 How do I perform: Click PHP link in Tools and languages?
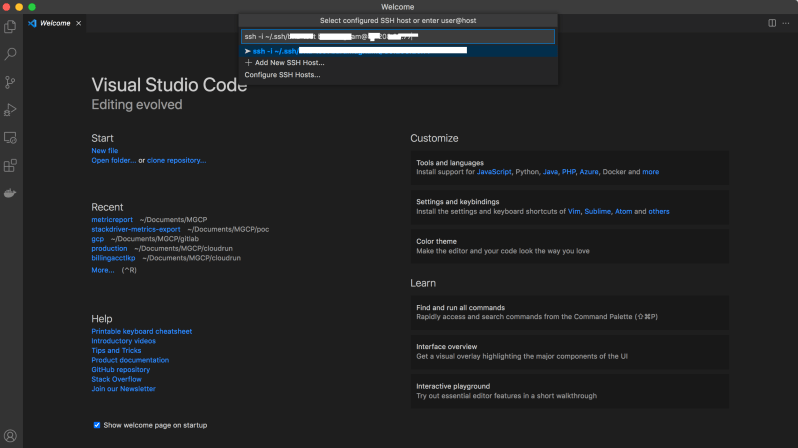[568, 172]
